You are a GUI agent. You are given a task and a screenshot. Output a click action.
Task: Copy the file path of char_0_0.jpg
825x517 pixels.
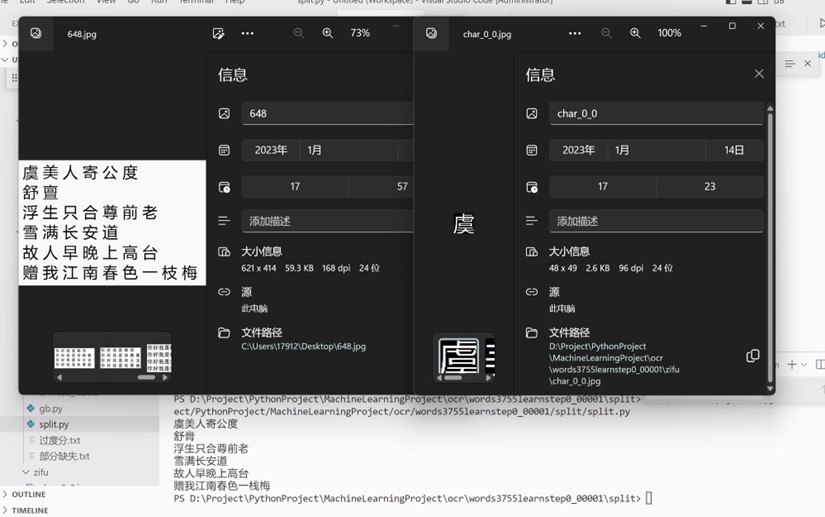pyautogui.click(x=752, y=356)
